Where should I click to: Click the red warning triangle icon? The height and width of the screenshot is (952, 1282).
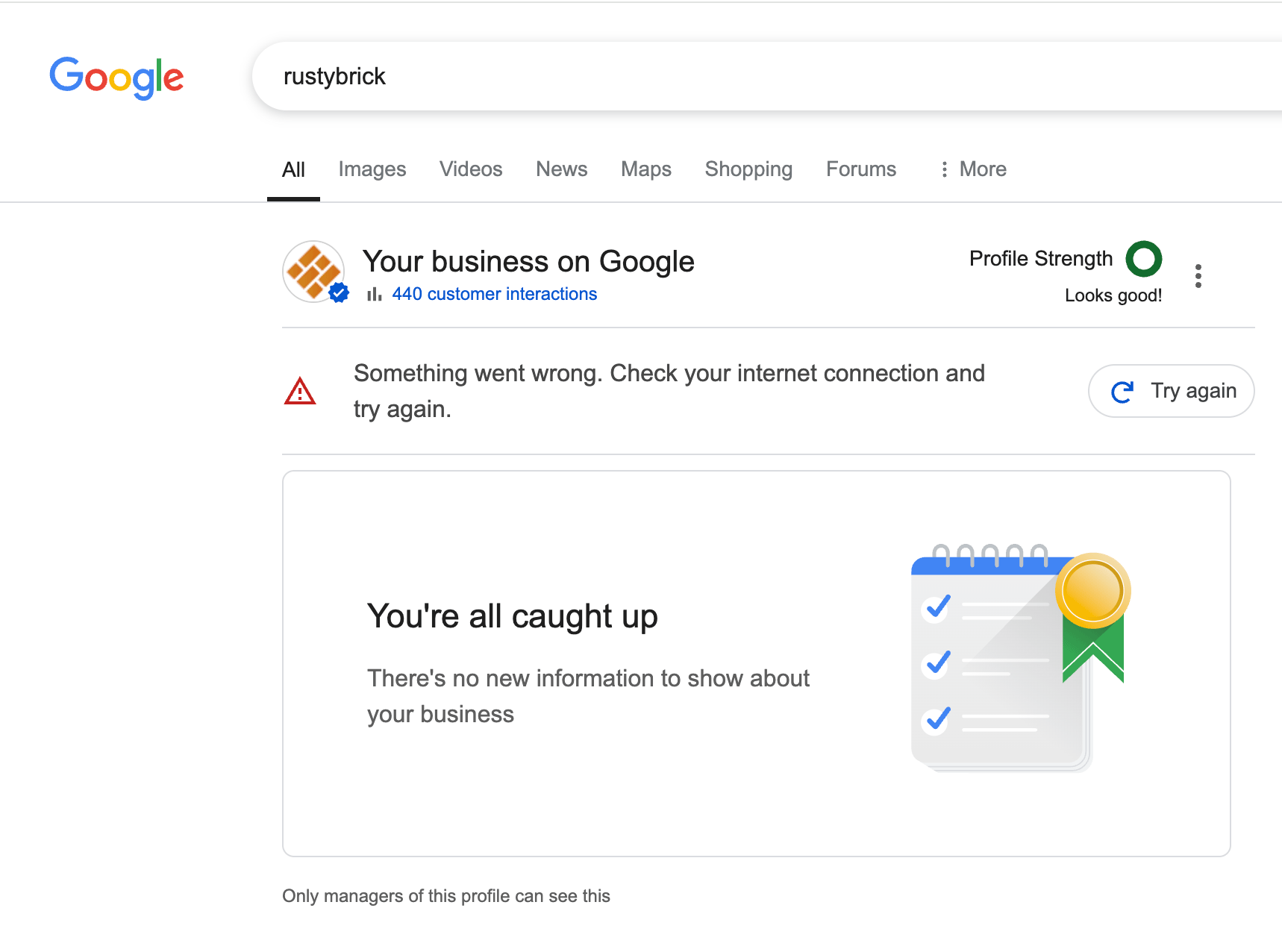pos(300,391)
